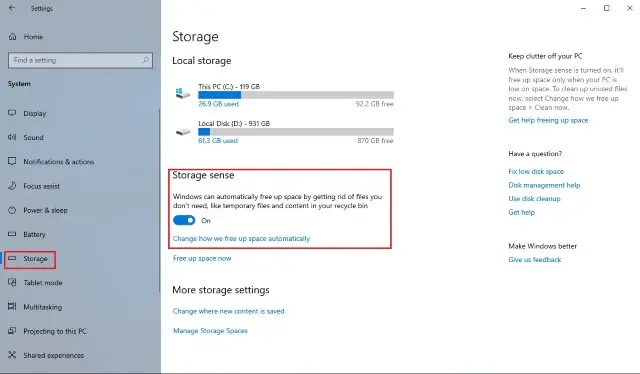The image size is (640, 374).
Task: Click the Focus assist moon icon
Action: pyautogui.click(x=12, y=186)
